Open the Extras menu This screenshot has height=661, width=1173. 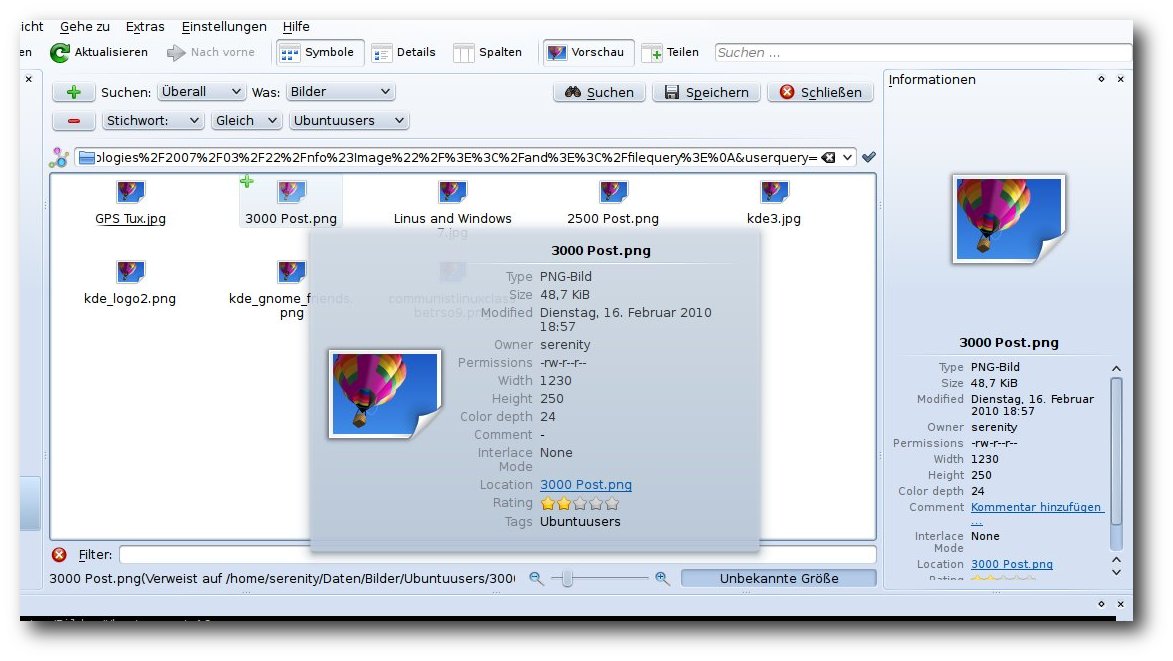click(x=145, y=27)
